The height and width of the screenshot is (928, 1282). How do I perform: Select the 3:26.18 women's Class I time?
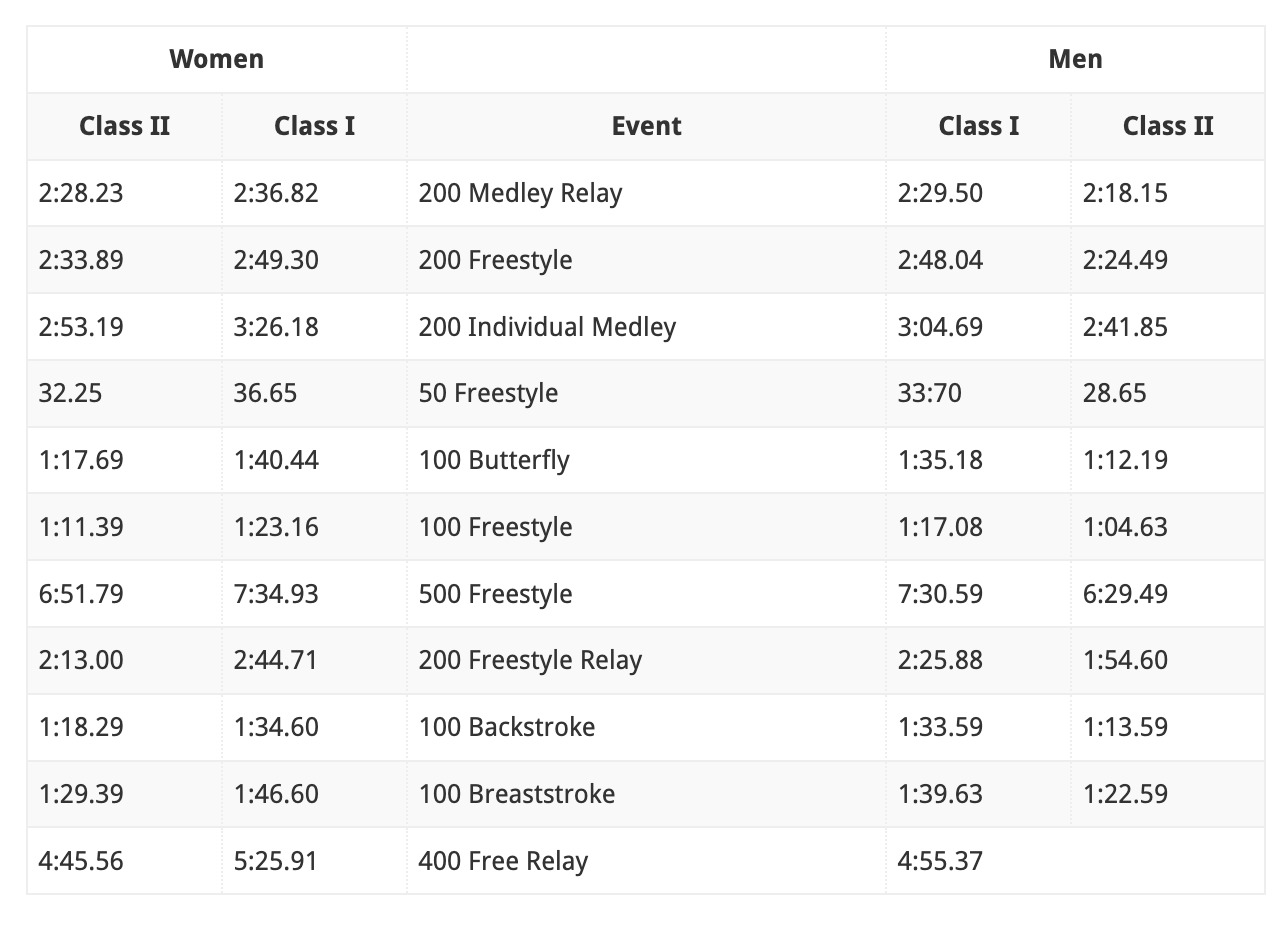pyautogui.click(x=276, y=327)
